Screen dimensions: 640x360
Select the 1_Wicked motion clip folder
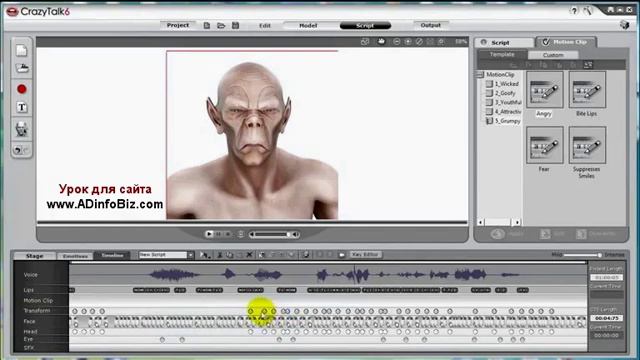[x=502, y=84]
